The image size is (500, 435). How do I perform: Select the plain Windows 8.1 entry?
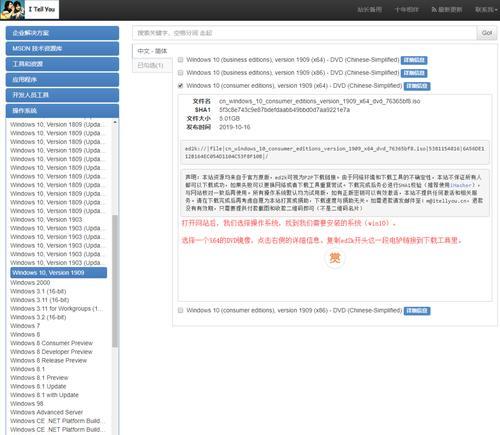coord(27,369)
